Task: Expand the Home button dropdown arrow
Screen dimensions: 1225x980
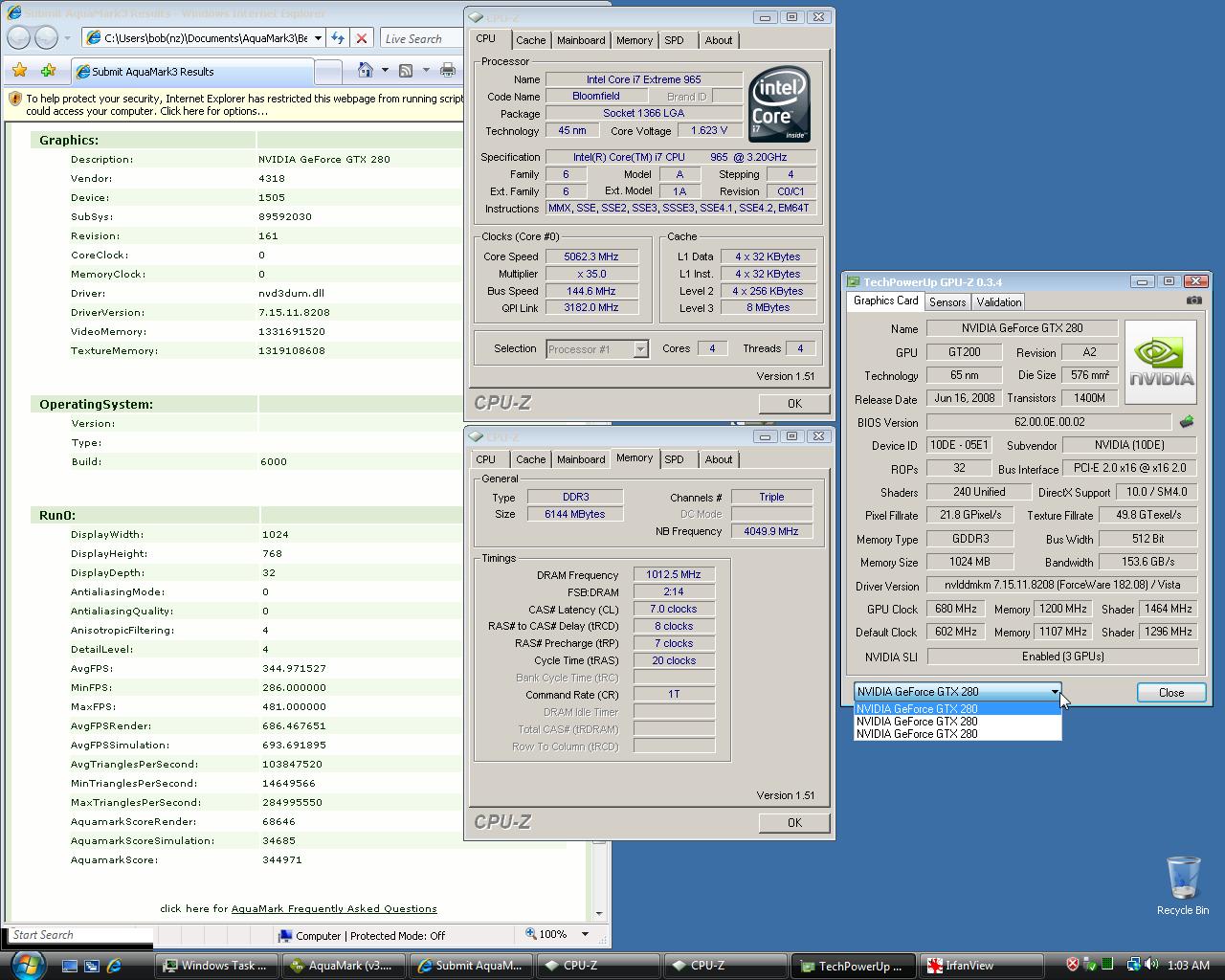Action: tap(385, 70)
